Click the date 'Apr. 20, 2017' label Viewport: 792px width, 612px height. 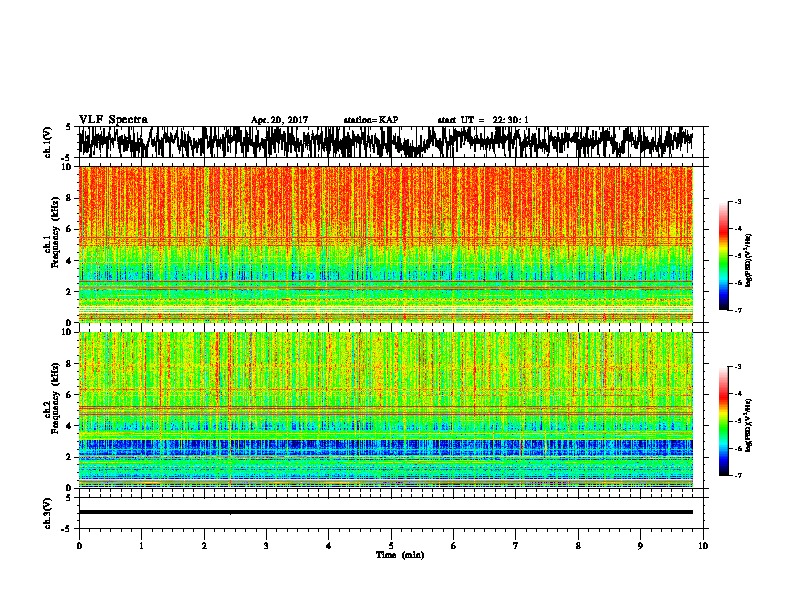click(279, 120)
